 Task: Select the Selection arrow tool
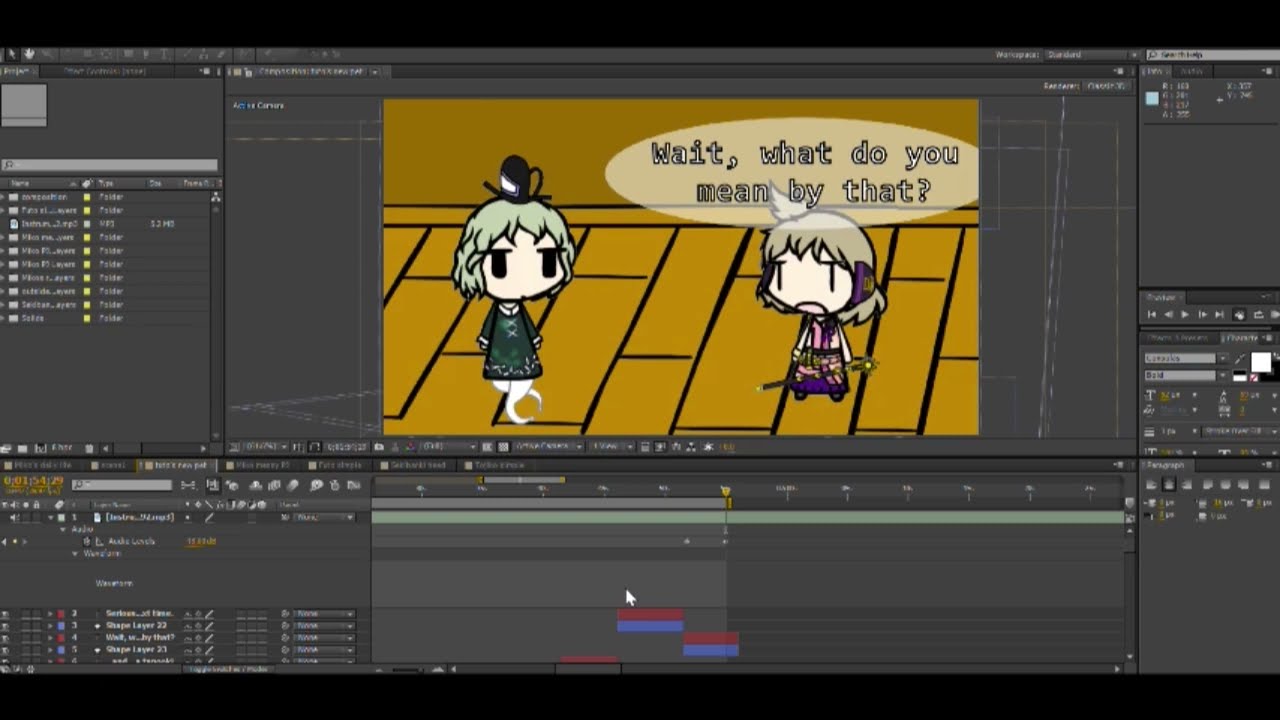click(12, 54)
